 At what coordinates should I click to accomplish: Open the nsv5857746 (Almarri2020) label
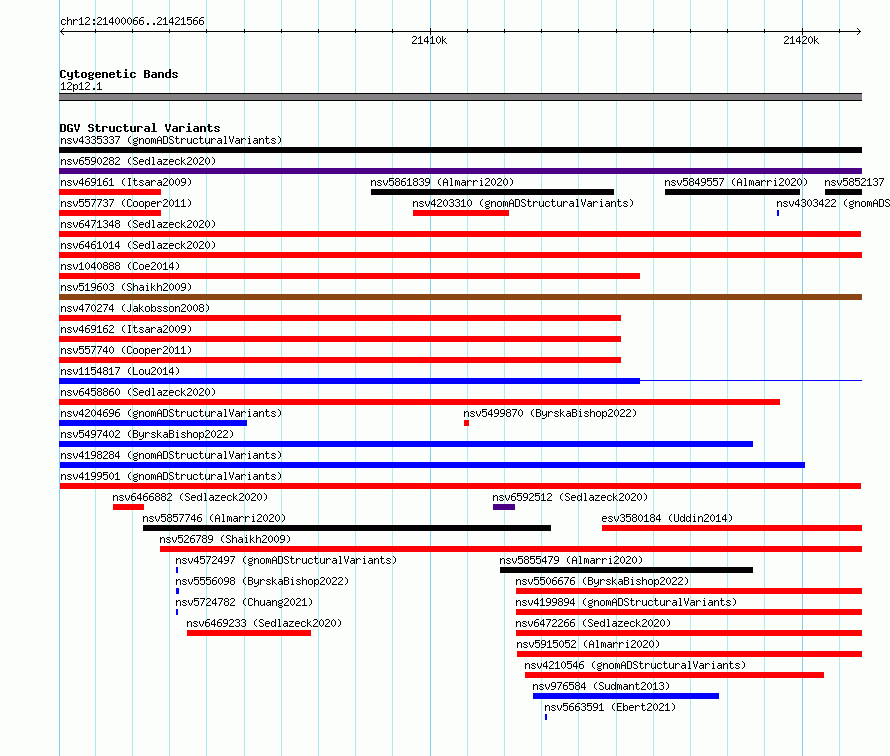(x=214, y=518)
